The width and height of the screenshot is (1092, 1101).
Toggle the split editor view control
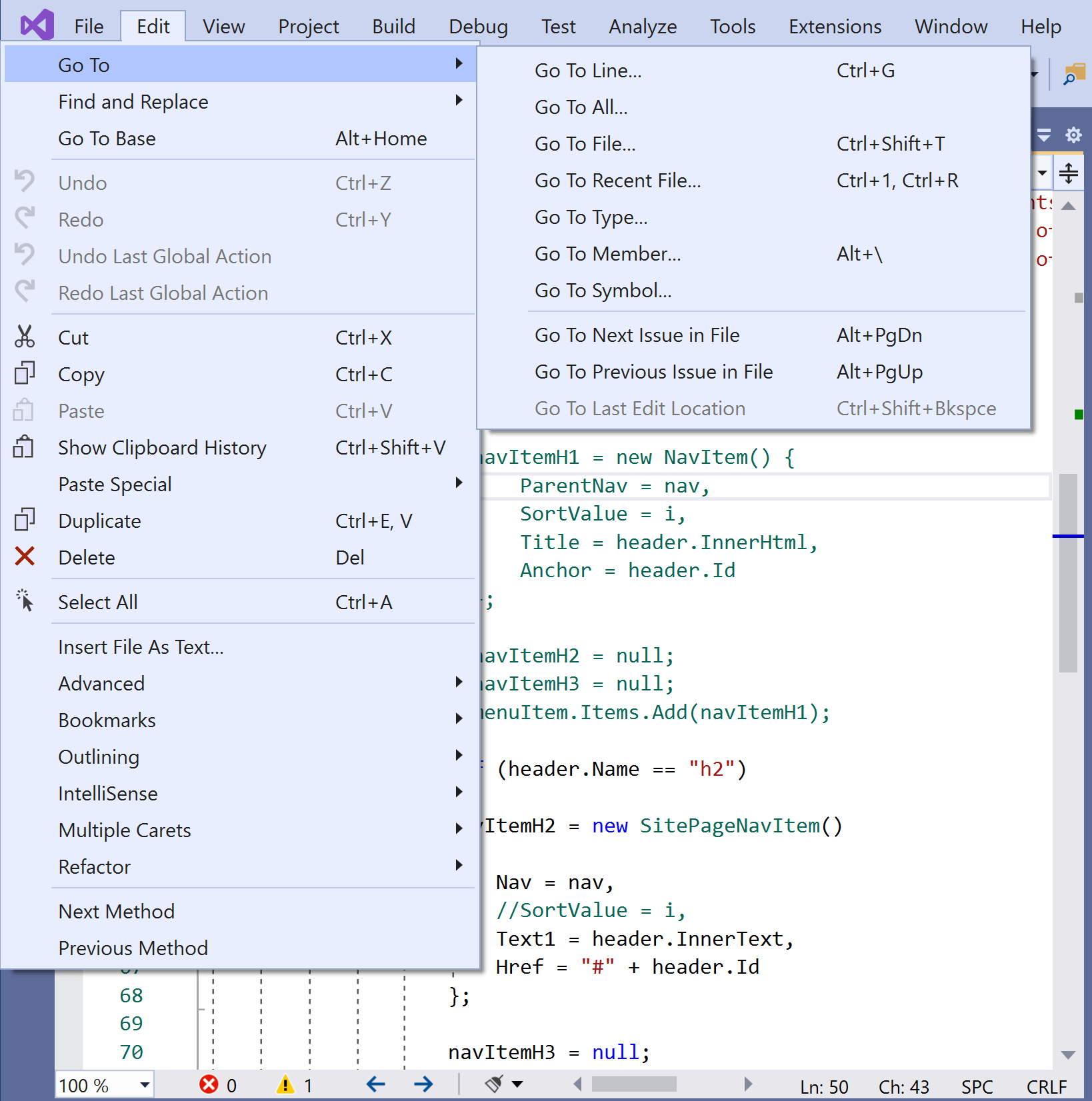(x=1068, y=173)
